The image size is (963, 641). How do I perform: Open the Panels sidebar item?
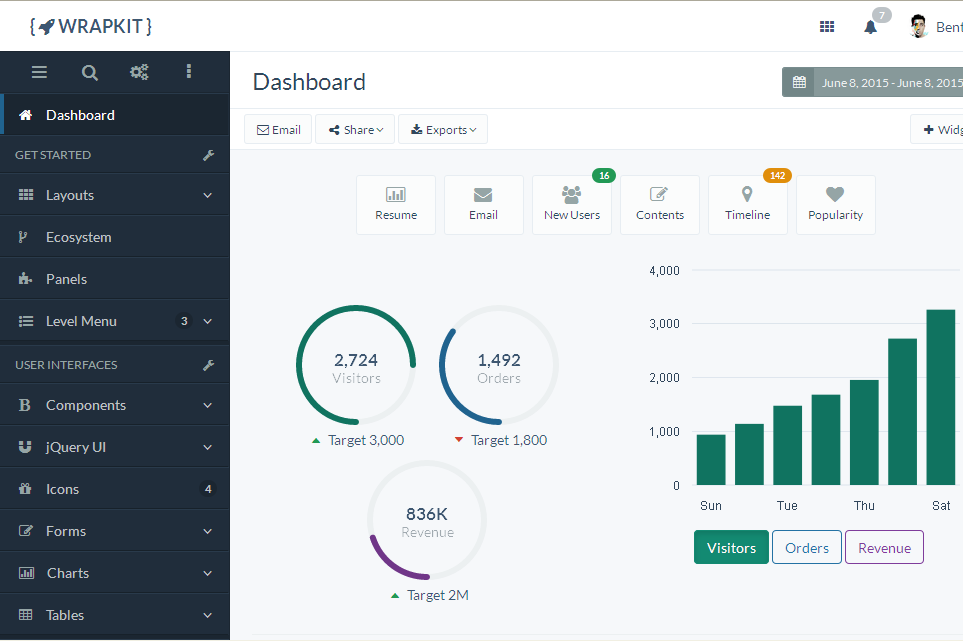click(115, 279)
